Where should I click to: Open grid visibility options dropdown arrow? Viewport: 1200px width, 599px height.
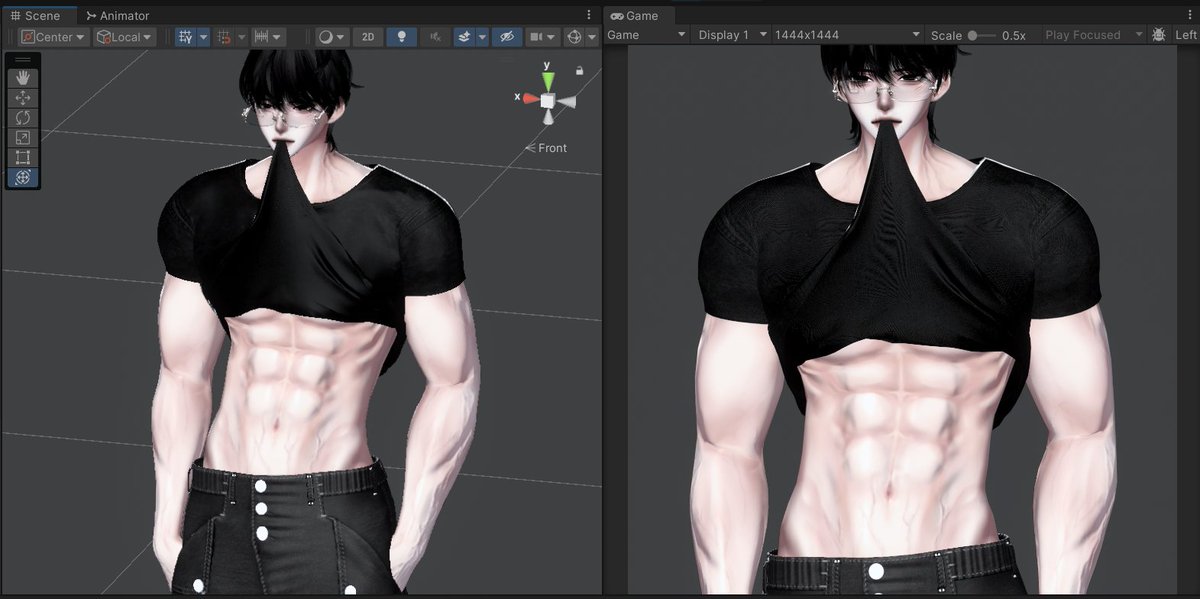[204, 37]
